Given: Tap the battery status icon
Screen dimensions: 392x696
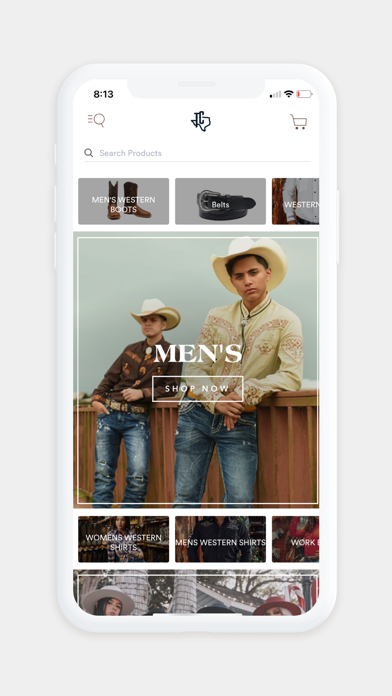Looking at the screenshot, I should (305, 94).
